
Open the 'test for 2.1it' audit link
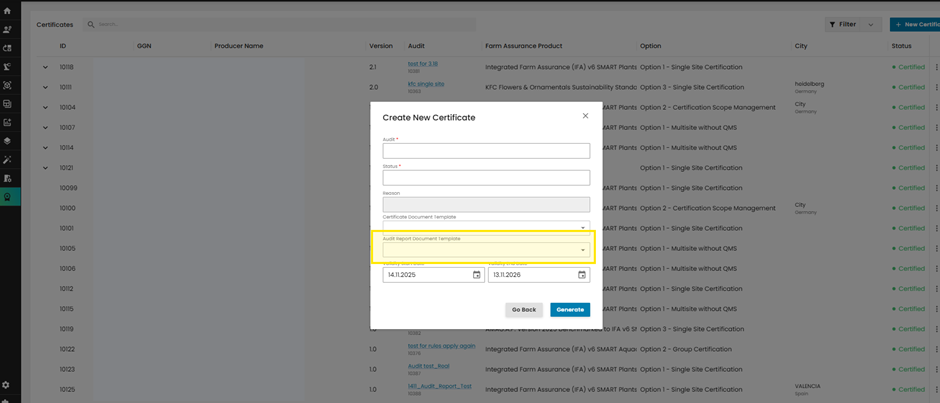coord(422,64)
